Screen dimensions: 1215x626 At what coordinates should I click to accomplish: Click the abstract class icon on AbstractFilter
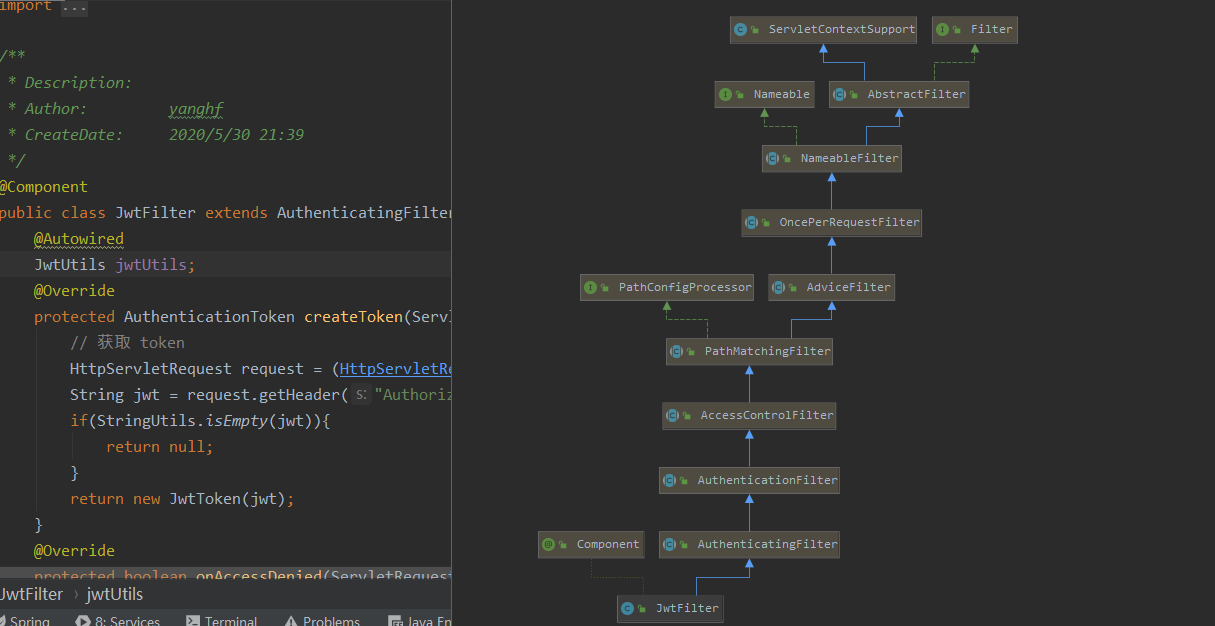pos(839,95)
